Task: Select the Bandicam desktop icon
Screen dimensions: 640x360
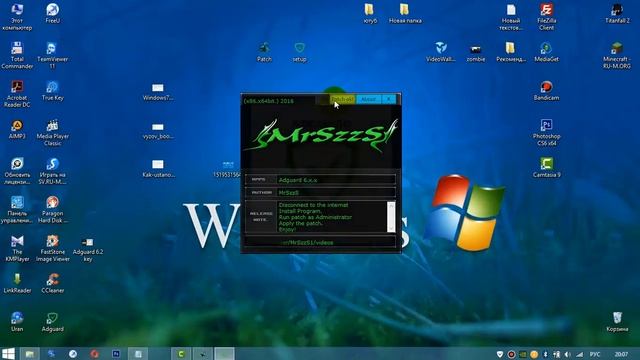Action: click(546, 90)
